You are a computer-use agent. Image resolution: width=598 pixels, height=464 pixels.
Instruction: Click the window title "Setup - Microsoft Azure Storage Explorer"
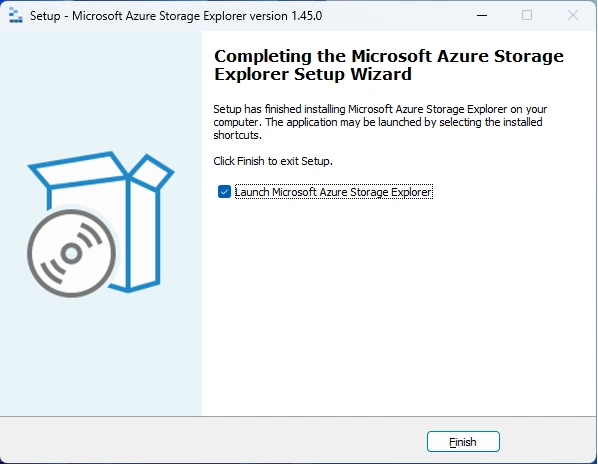coord(138,16)
